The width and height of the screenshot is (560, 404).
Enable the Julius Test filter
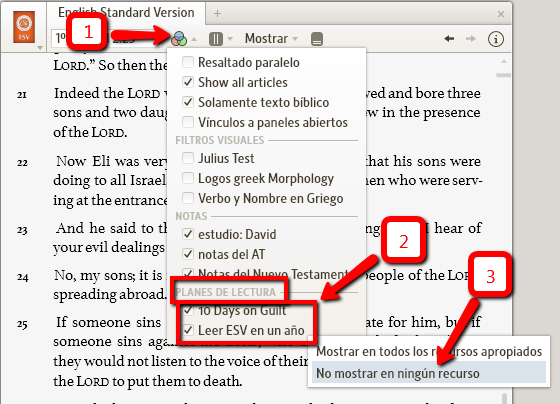188,158
